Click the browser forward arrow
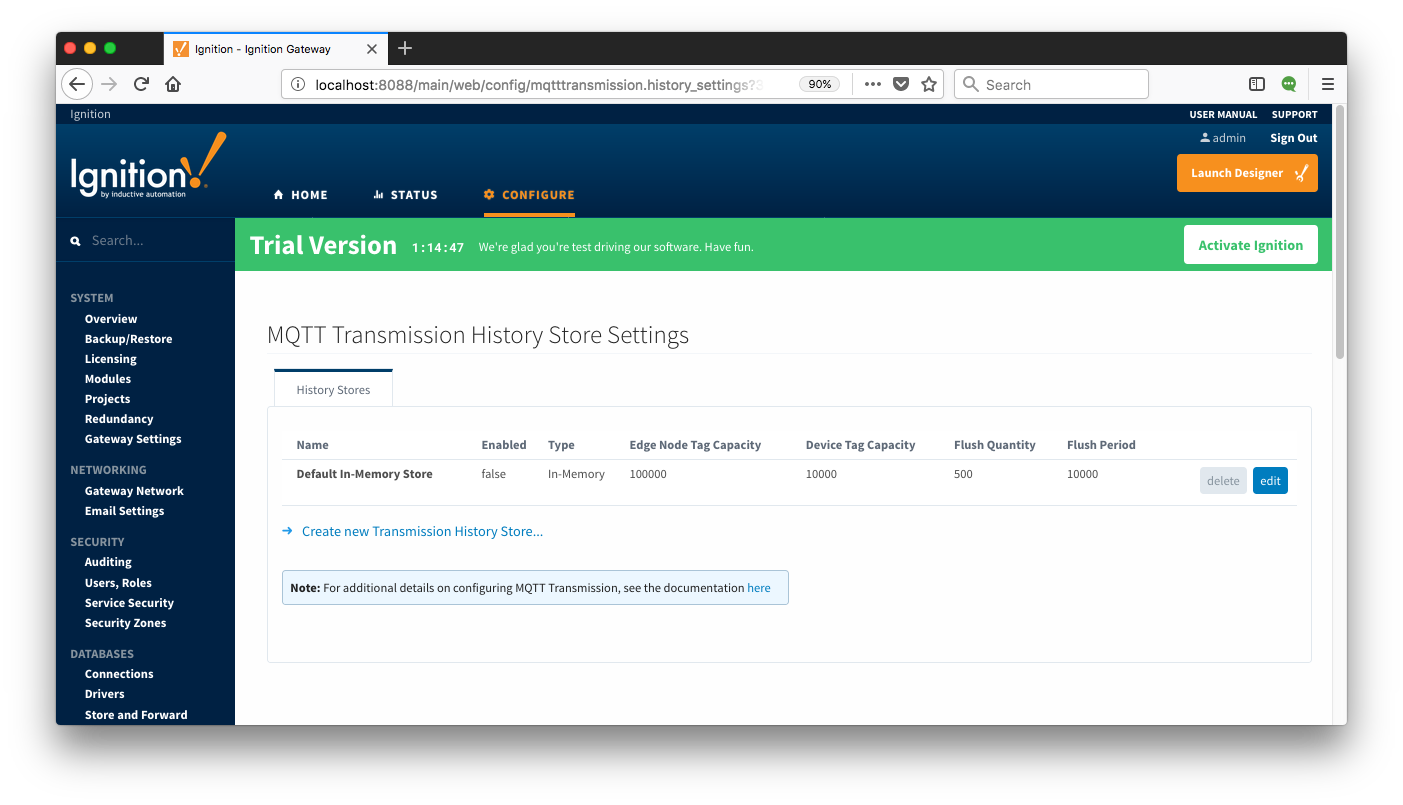This screenshot has width=1403, height=805. [x=109, y=84]
